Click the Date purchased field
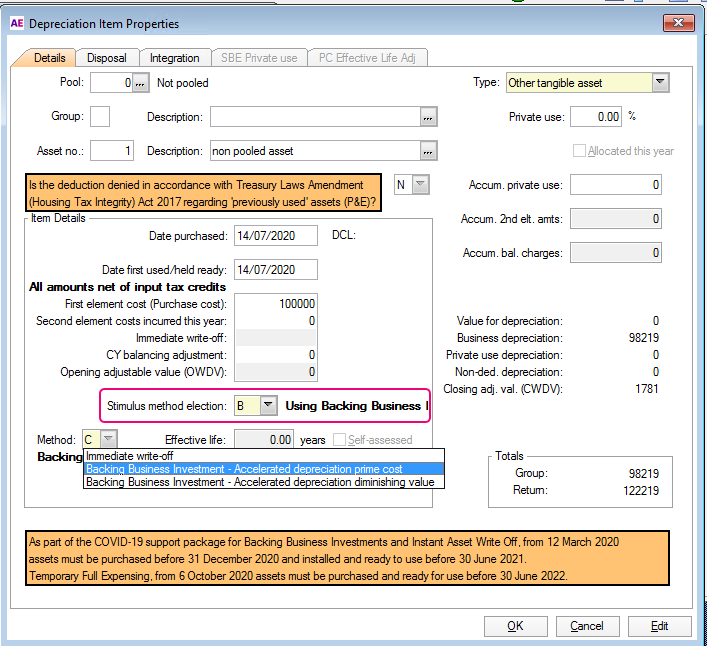Viewport: 707px width, 646px height. pyautogui.click(x=275, y=236)
